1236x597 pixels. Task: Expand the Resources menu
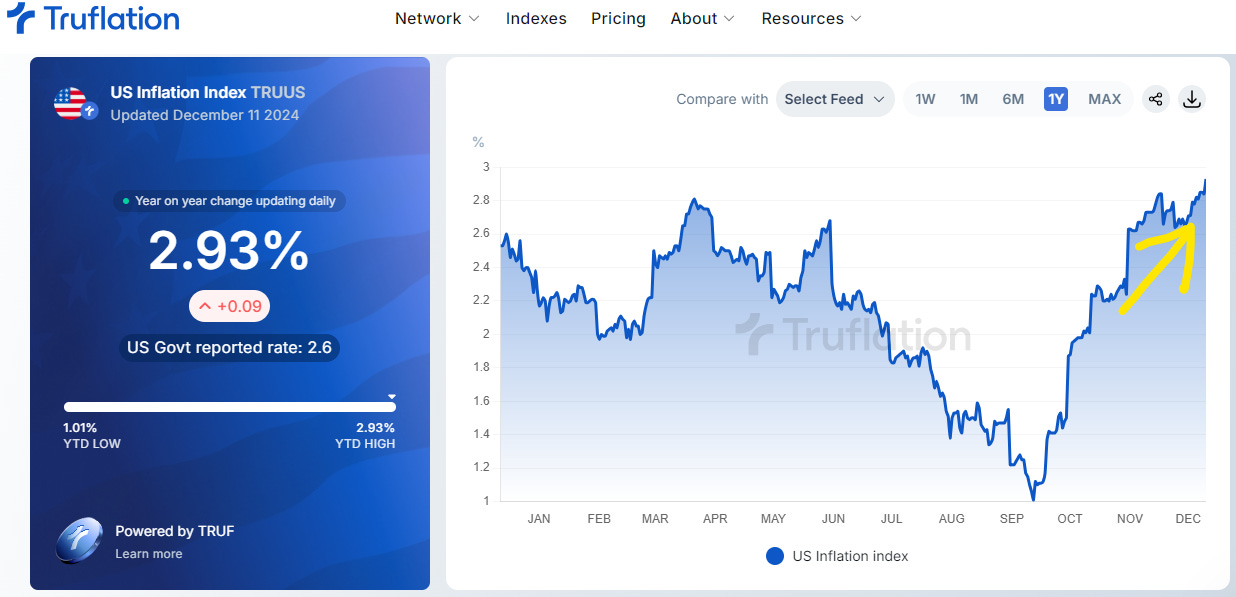[811, 18]
